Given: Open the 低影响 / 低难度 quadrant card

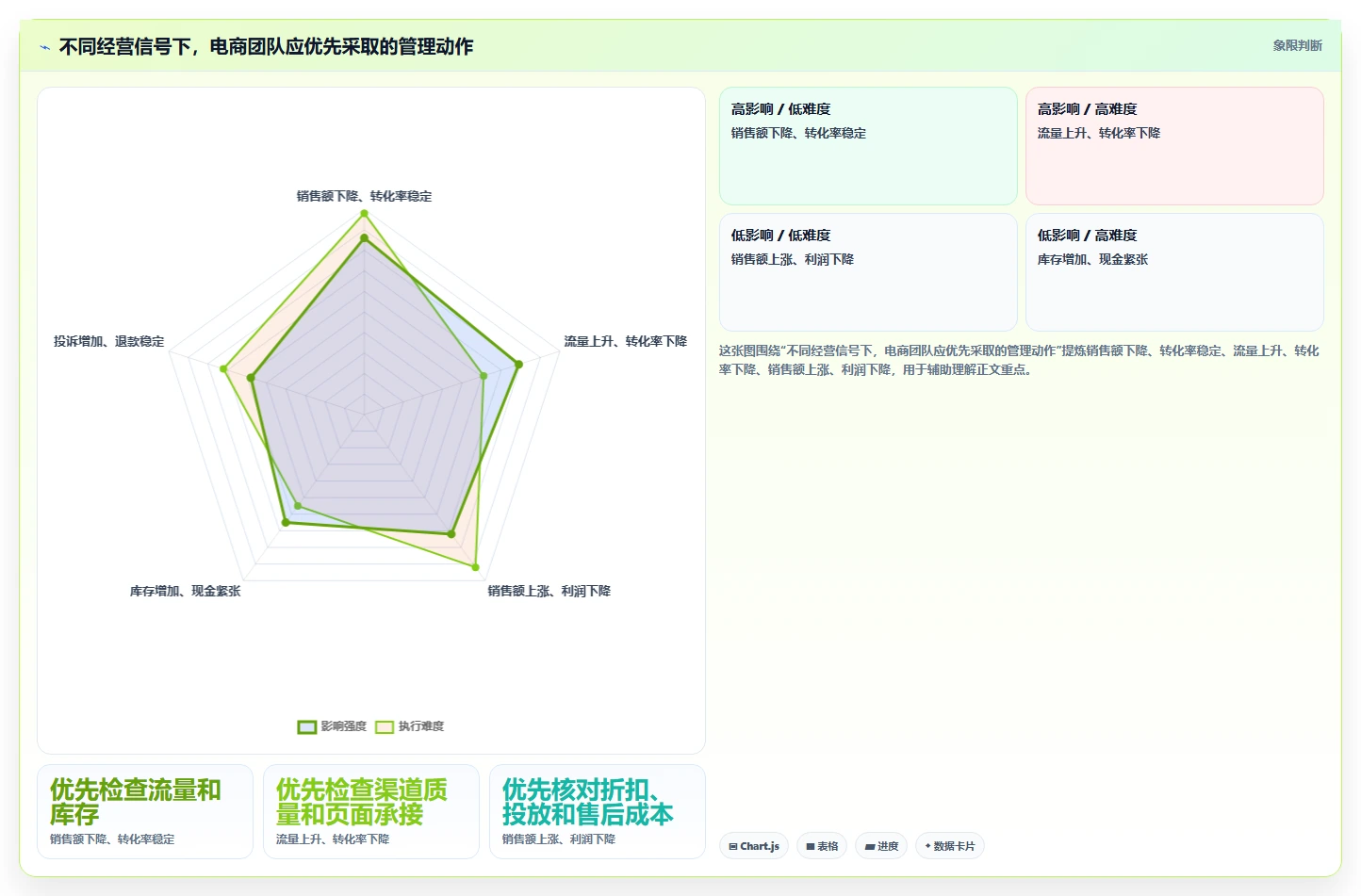Looking at the screenshot, I should 868,272.
